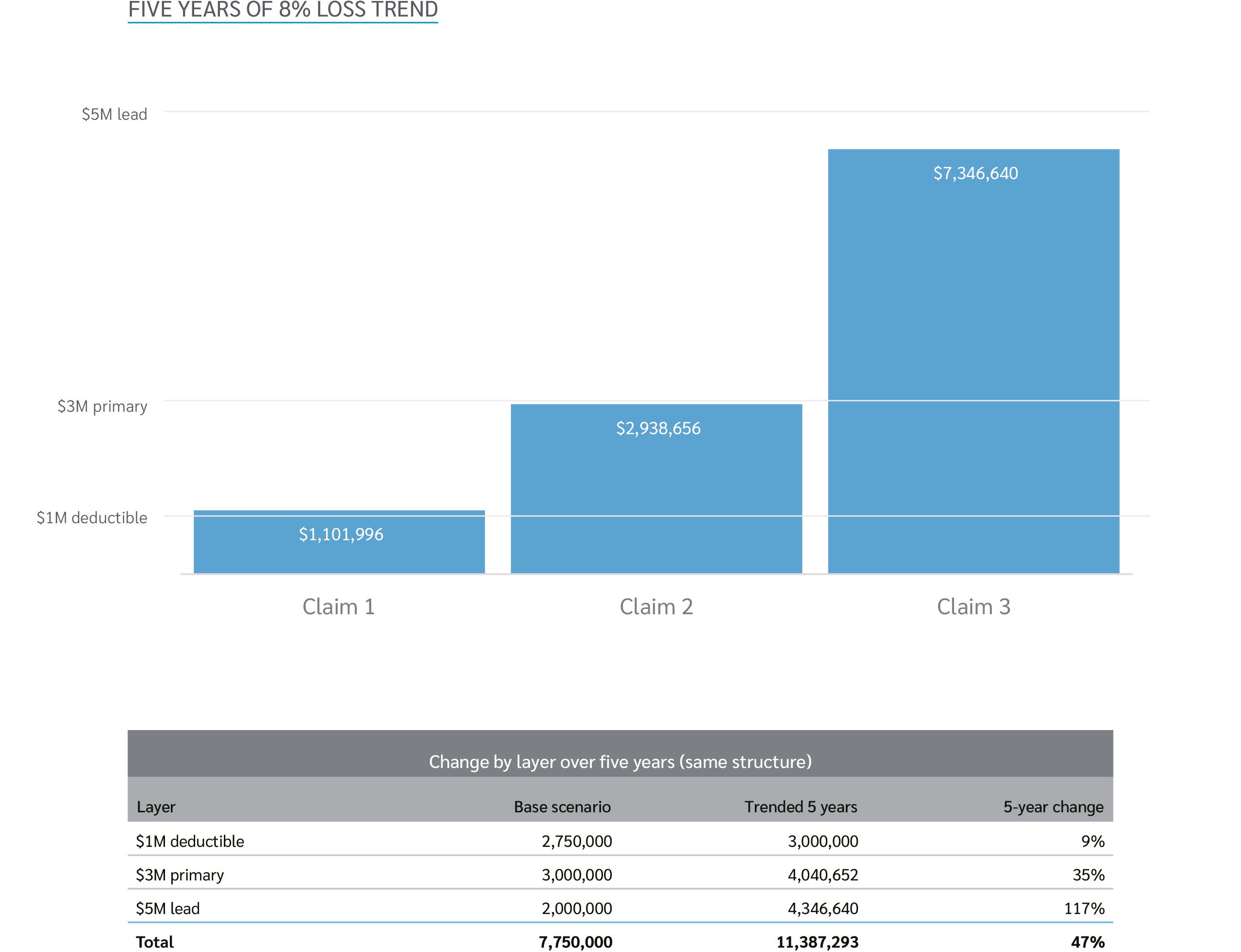Click the Base scenario column header
The image size is (1241, 952).
[562, 807]
